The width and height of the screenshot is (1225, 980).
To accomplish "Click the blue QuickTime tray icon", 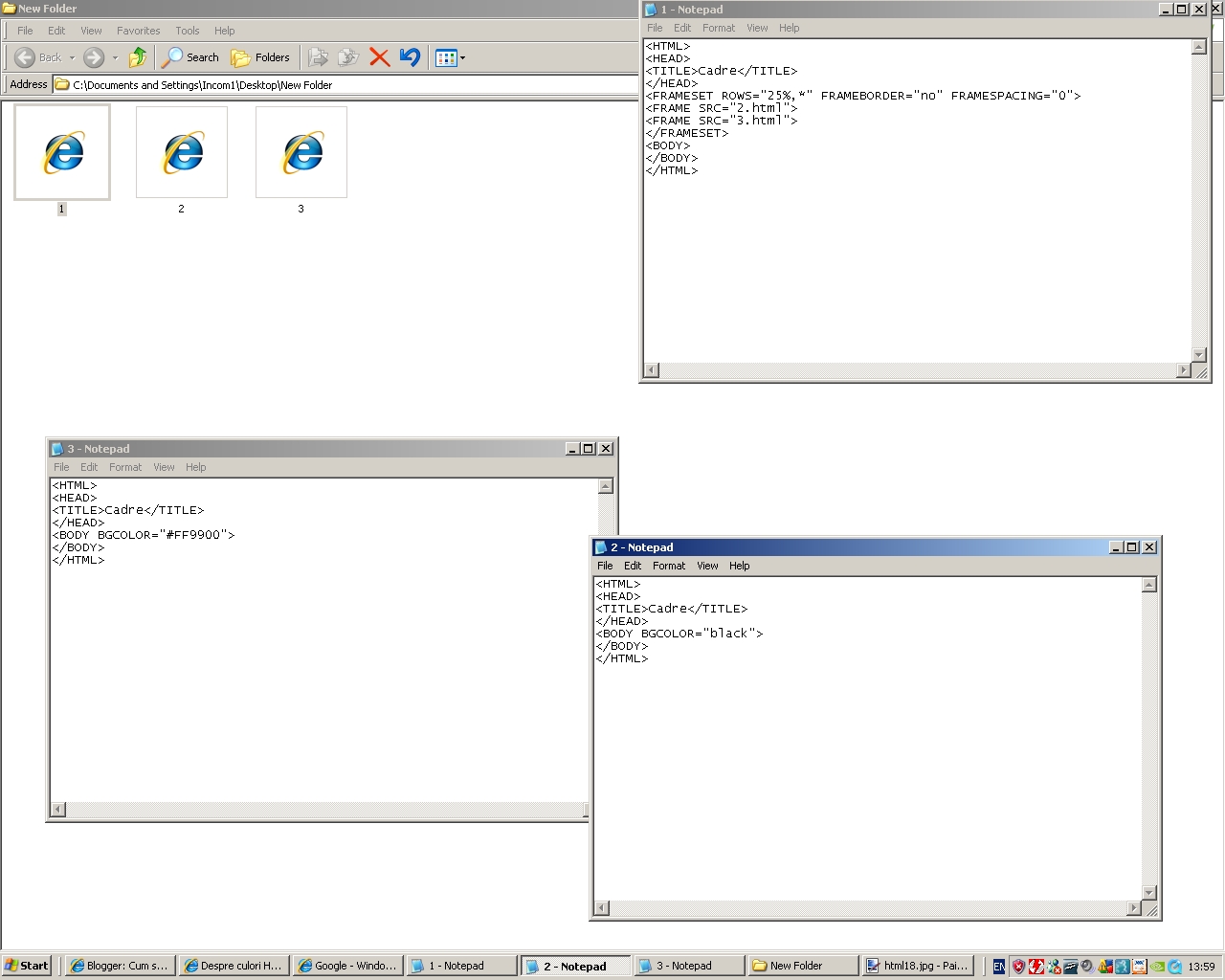I will pos(1174,967).
